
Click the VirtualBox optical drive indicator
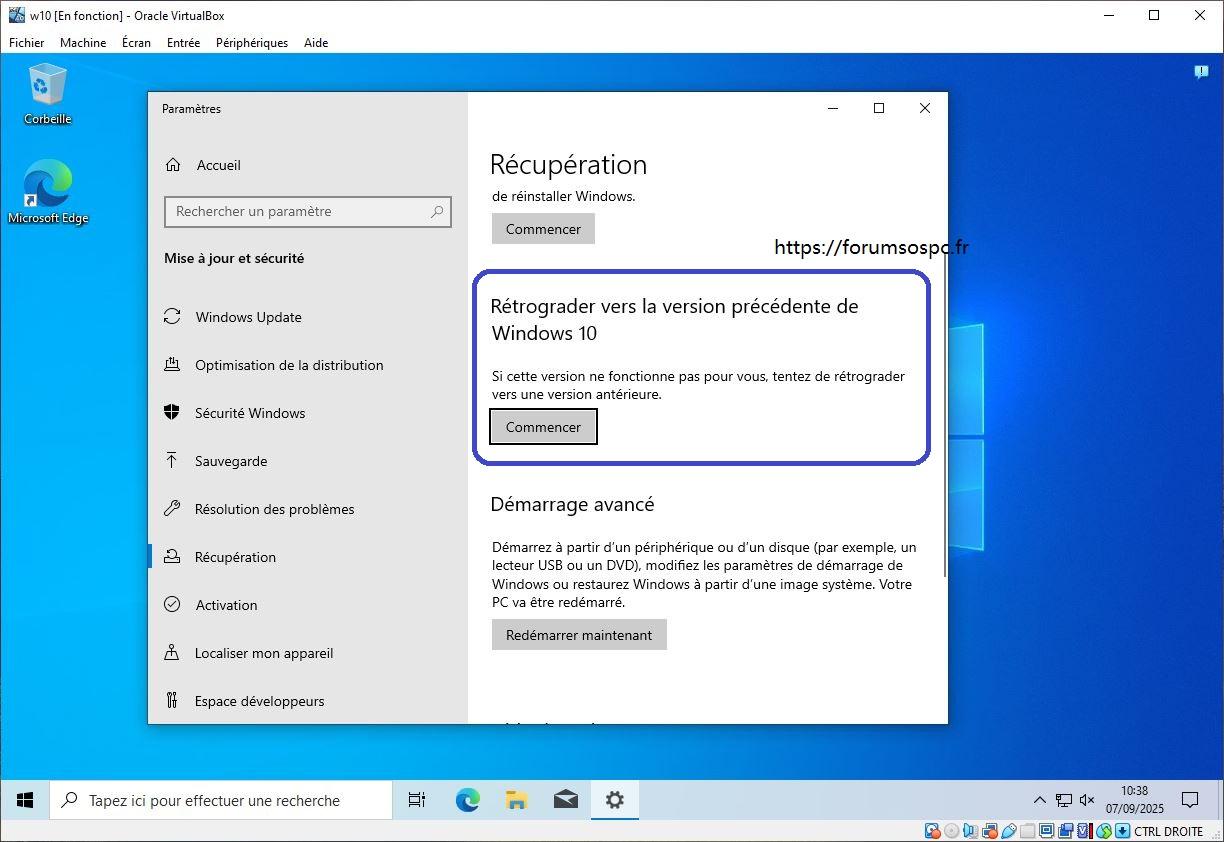[x=951, y=831]
